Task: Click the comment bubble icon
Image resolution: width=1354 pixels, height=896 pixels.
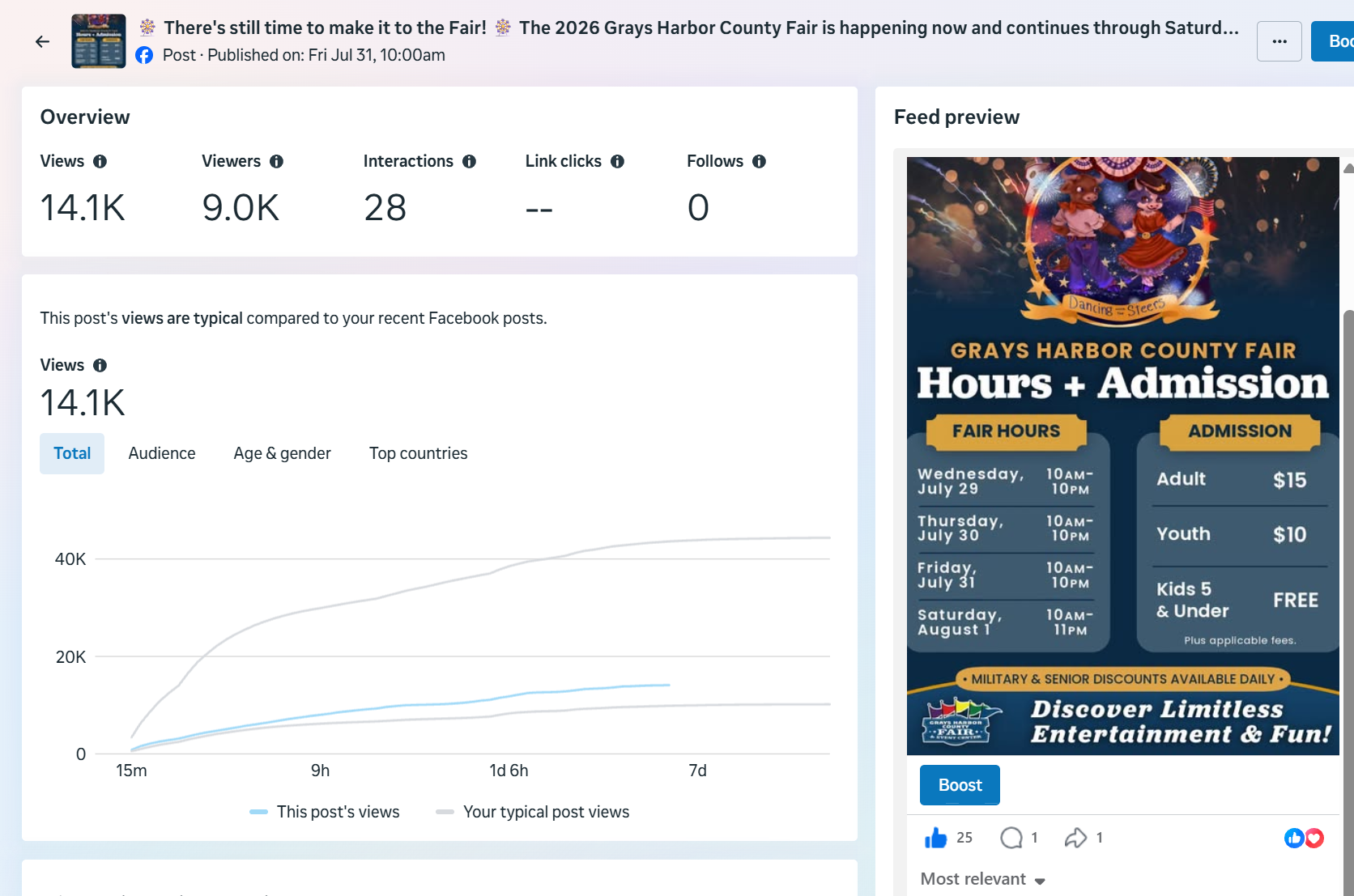Action: click(1011, 838)
